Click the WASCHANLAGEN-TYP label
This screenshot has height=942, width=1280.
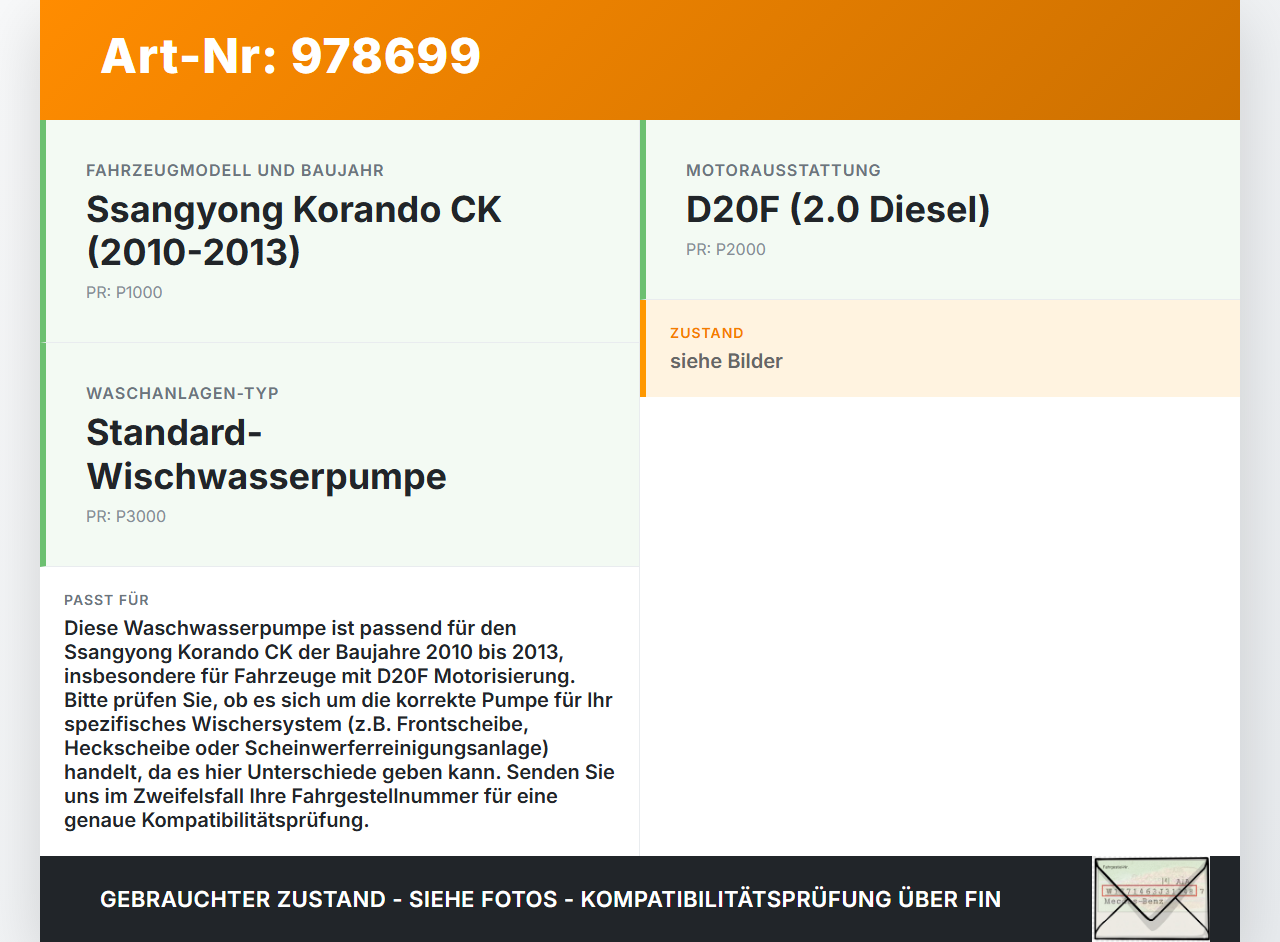183,393
